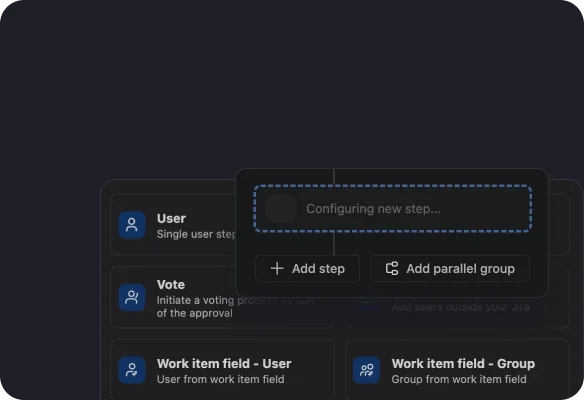Click the plus icon in Add step

pos(277,269)
